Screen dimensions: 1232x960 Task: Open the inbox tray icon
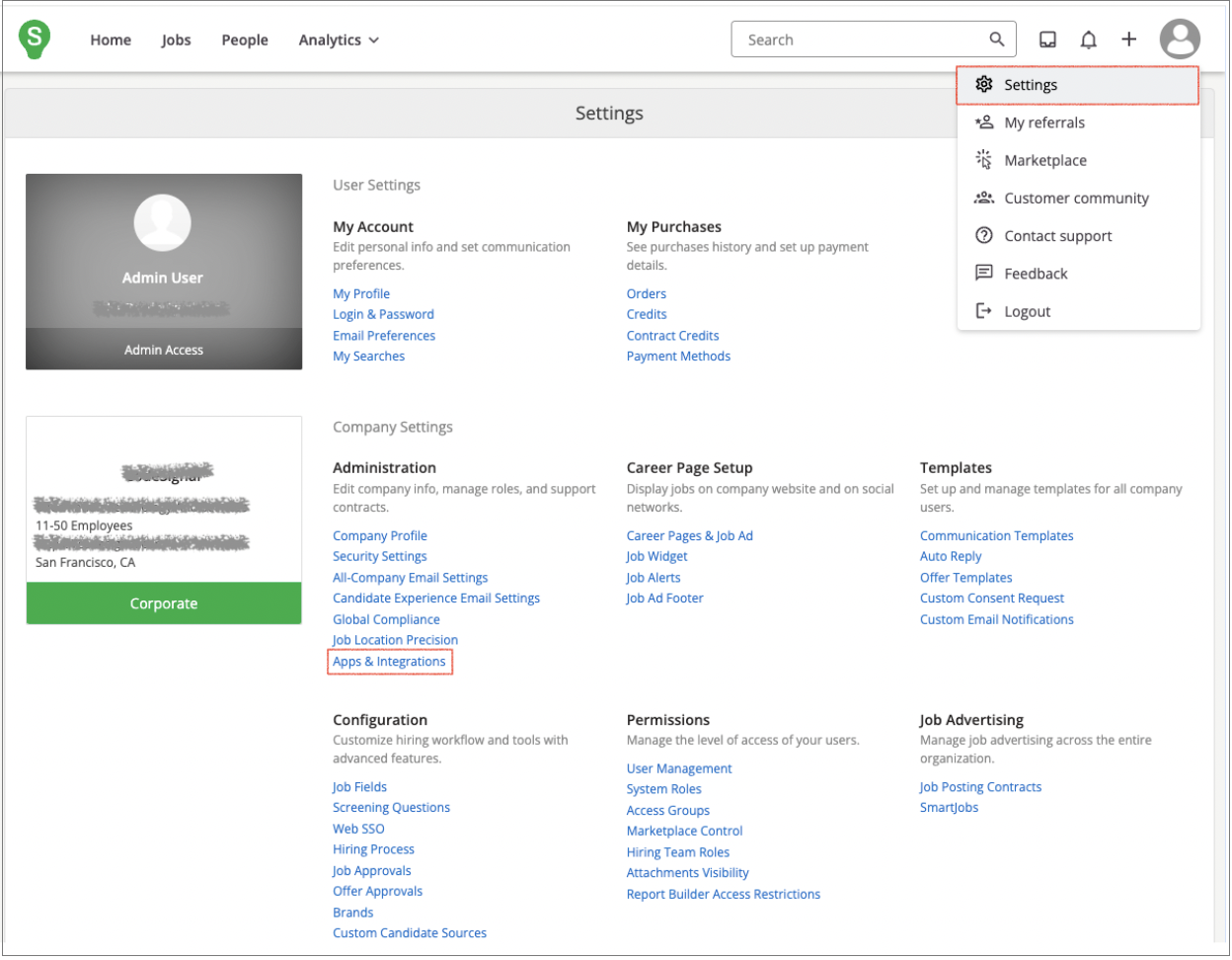click(1047, 40)
